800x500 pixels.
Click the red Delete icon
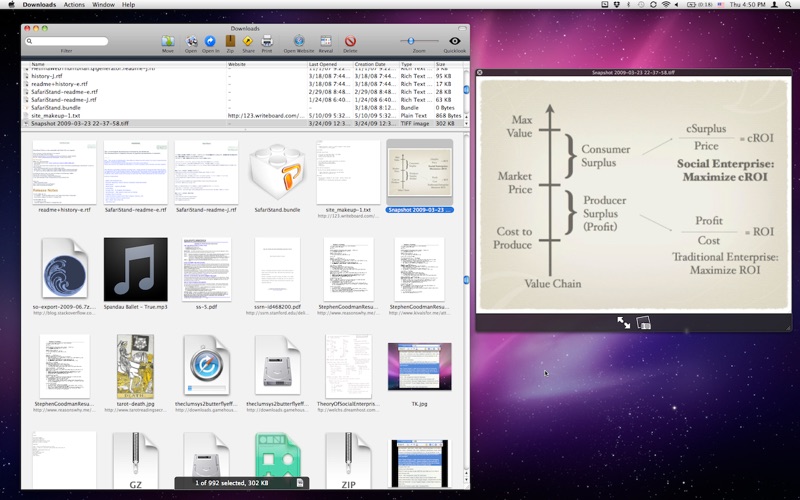[350, 42]
